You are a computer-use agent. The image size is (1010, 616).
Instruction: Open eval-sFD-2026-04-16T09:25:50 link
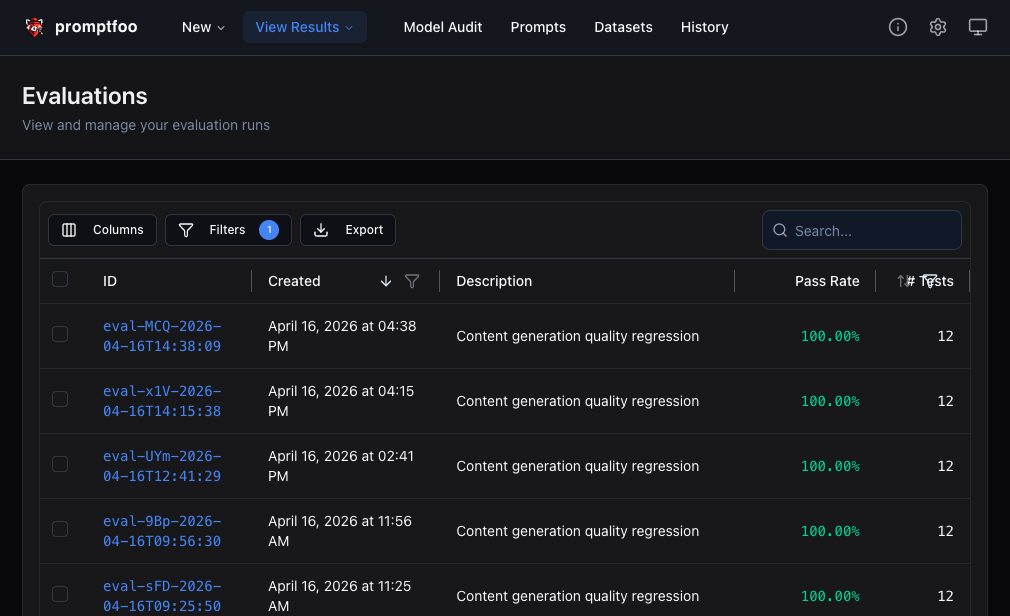point(162,597)
